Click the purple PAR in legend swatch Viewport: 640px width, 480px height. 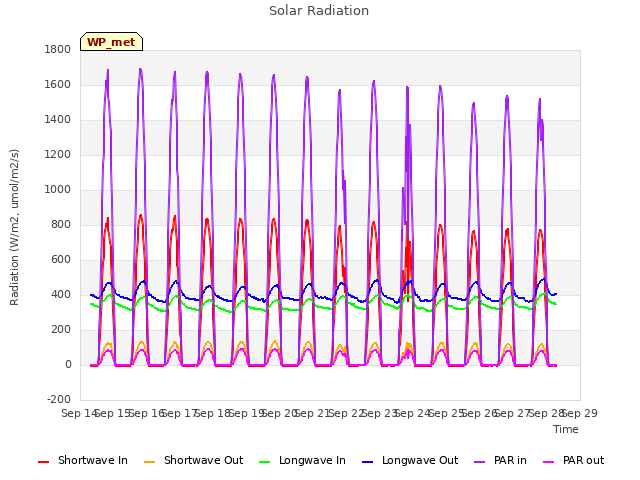pyautogui.click(x=480, y=462)
